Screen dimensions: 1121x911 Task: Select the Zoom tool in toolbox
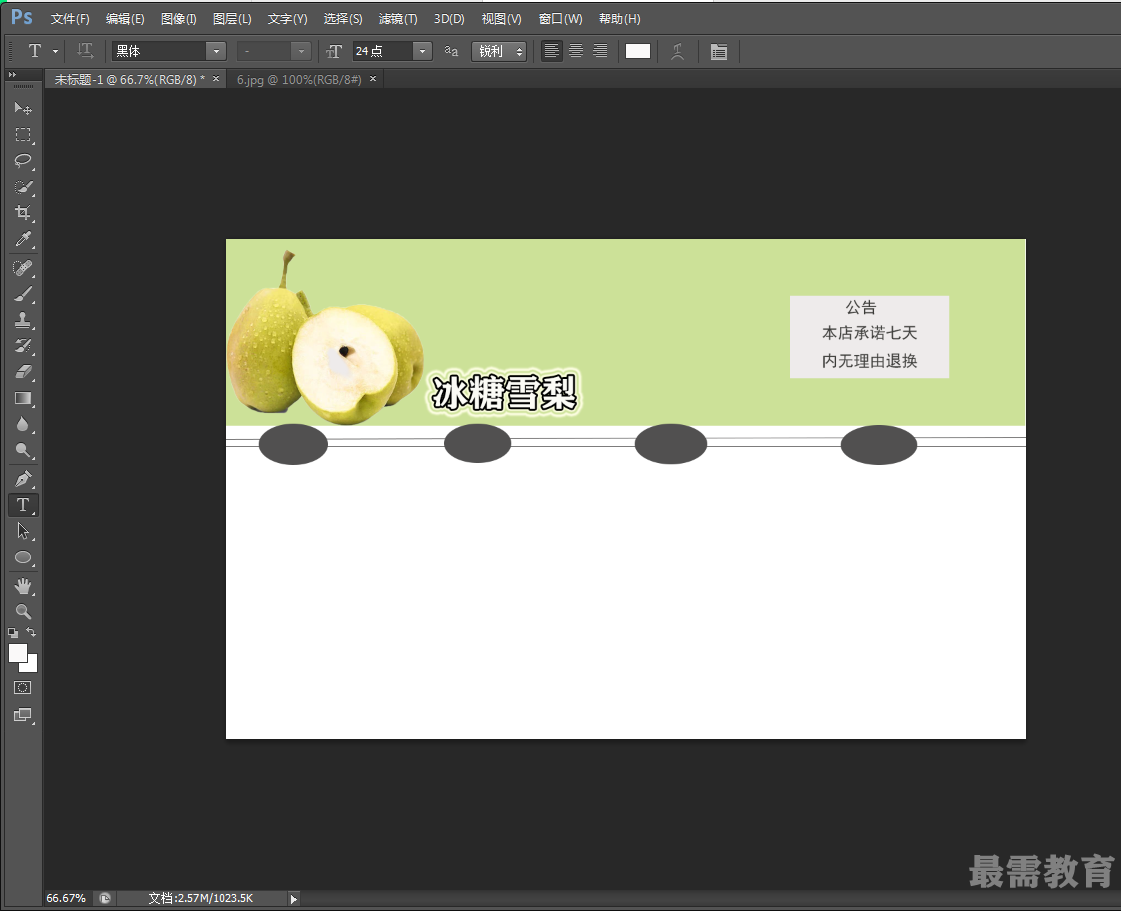(x=23, y=612)
